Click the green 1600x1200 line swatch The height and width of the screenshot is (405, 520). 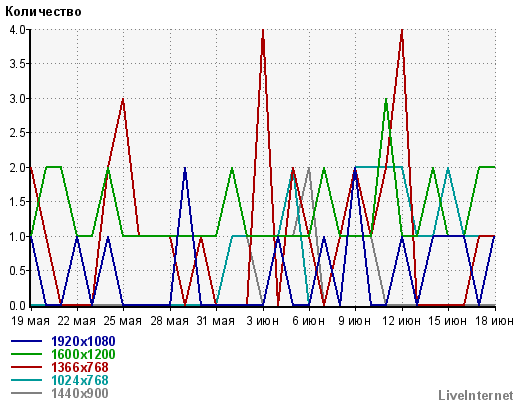click(27, 354)
